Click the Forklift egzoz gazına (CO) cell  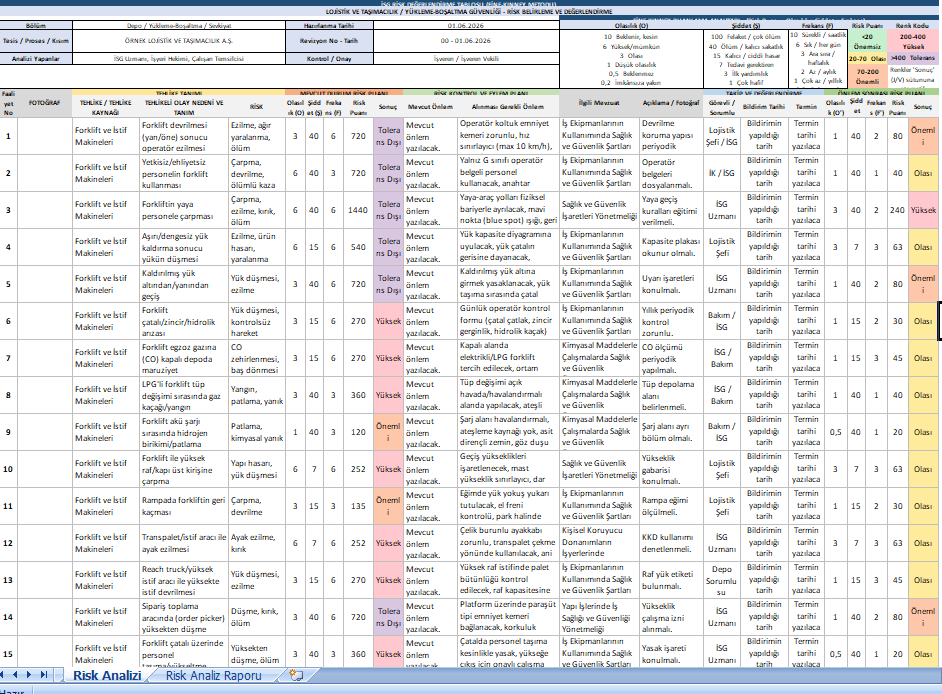point(184,358)
